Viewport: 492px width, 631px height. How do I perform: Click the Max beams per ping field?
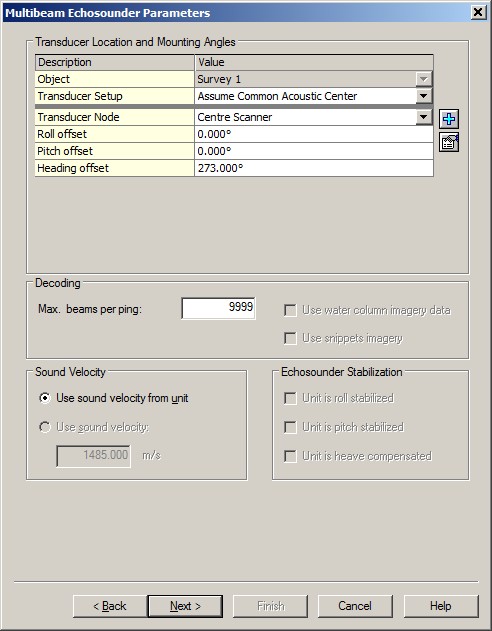click(218, 308)
